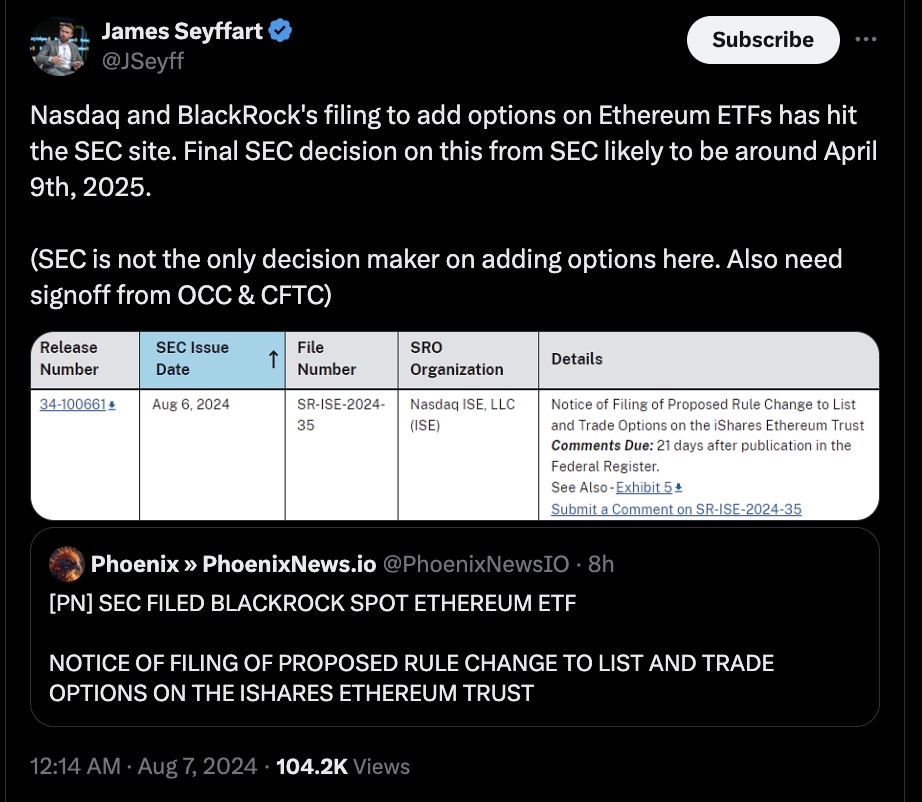Click the Release Number column header

[69, 358]
